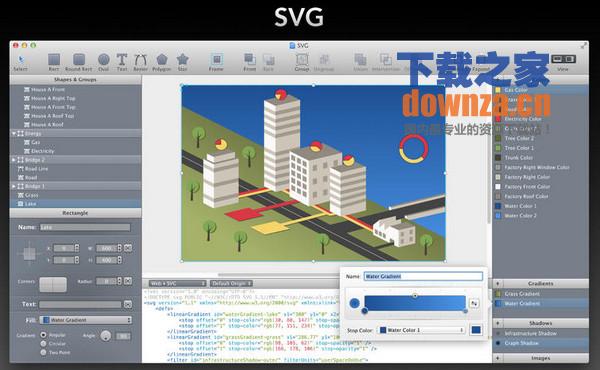Click the fullscreen arrows icon
This screenshot has height=370, width=600.
click(x=584, y=46)
